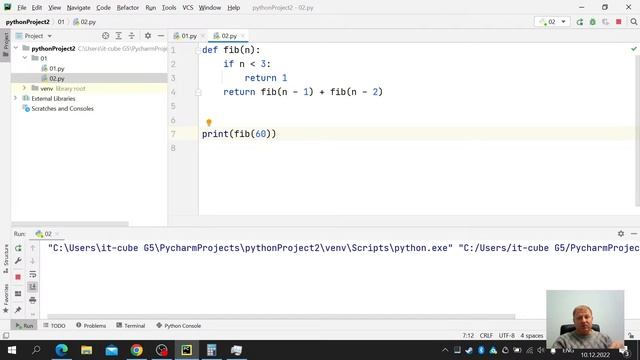Click the restore layout icon in Run panel
Viewport: 640px width, 360px height.
pos(18,293)
